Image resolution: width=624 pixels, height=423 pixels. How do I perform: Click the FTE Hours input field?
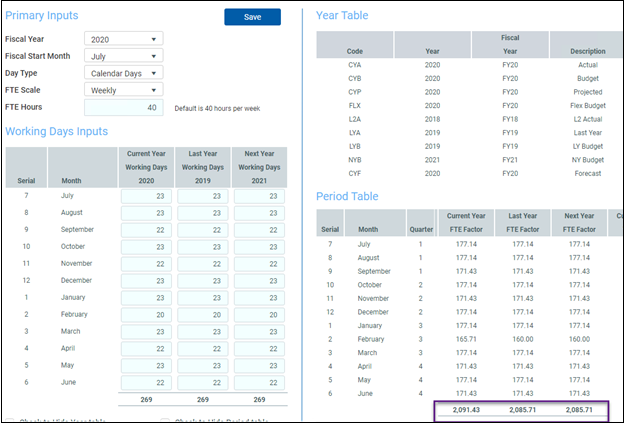(123, 108)
